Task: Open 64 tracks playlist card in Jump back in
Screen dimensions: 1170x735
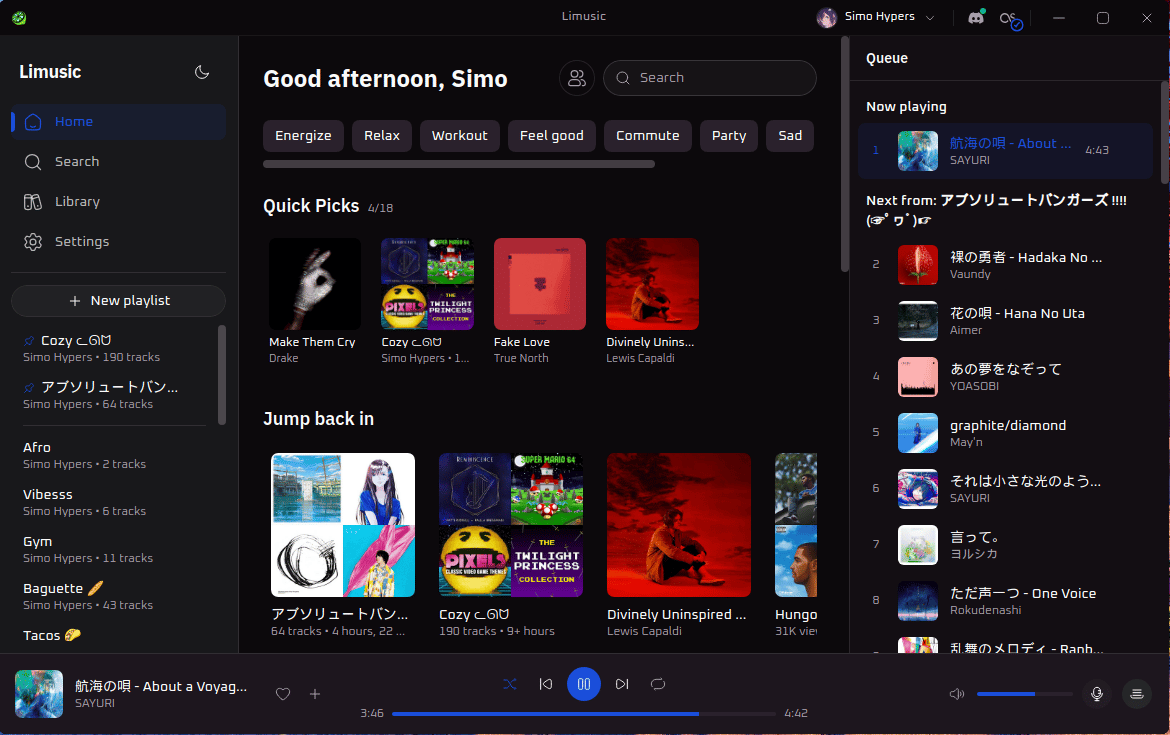Action: 343,525
